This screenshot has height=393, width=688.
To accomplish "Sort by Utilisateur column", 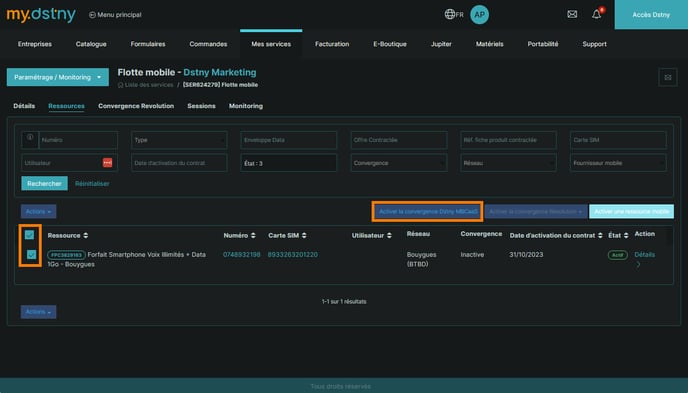I will point(389,236).
